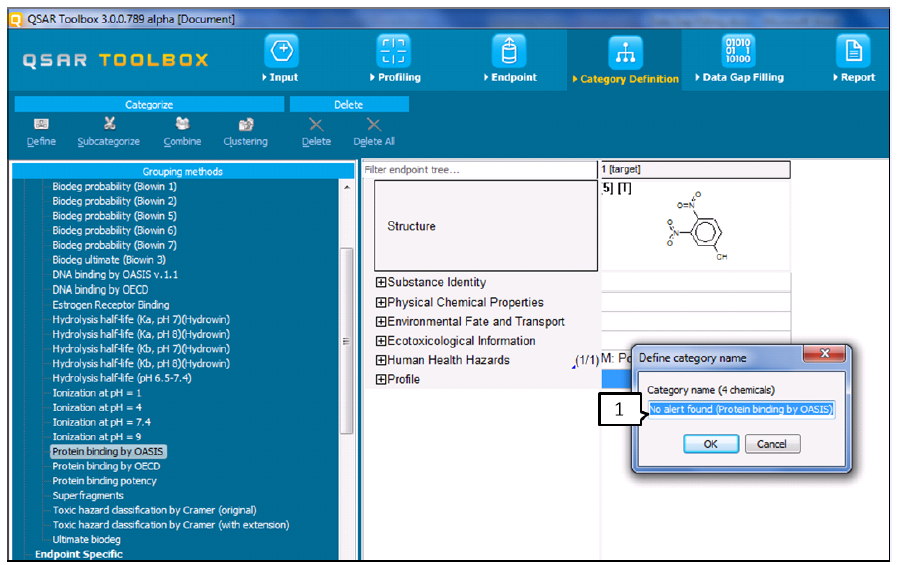The height and width of the screenshot is (565, 914).
Task: Select Ionization at pH = 7.4
Action: click(x=101, y=422)
